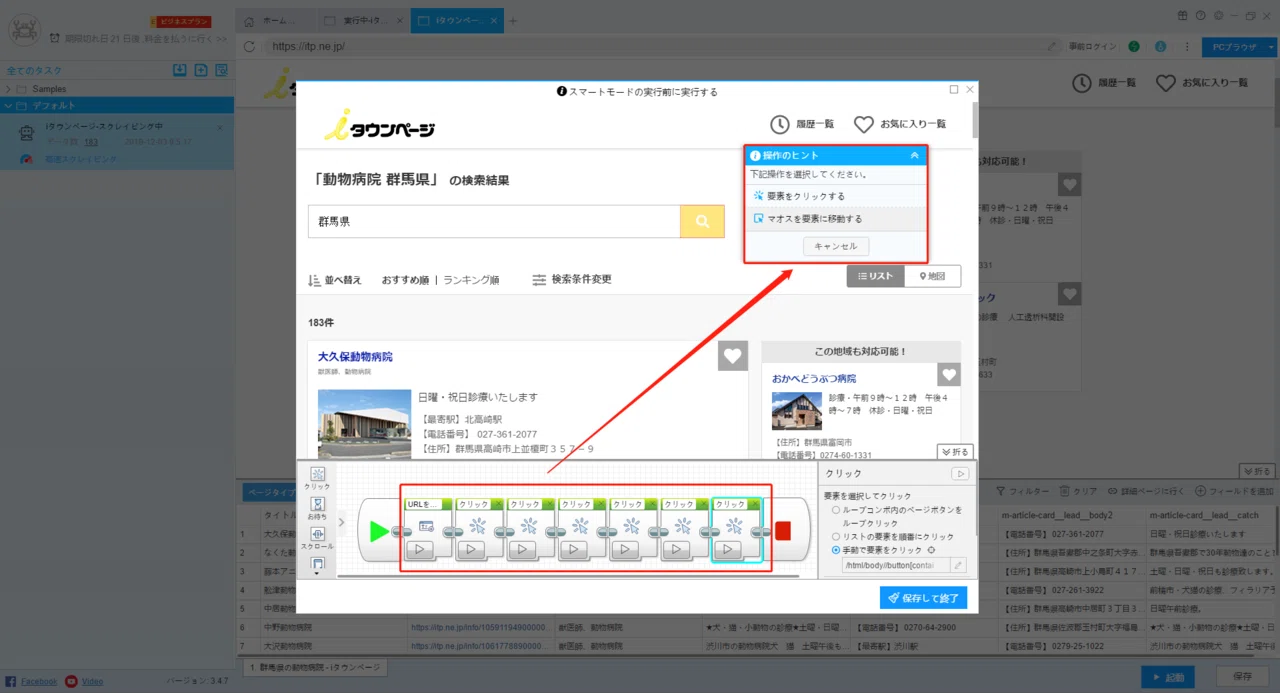Open おかべどうぶつ病院 listing link

point(814,379)
